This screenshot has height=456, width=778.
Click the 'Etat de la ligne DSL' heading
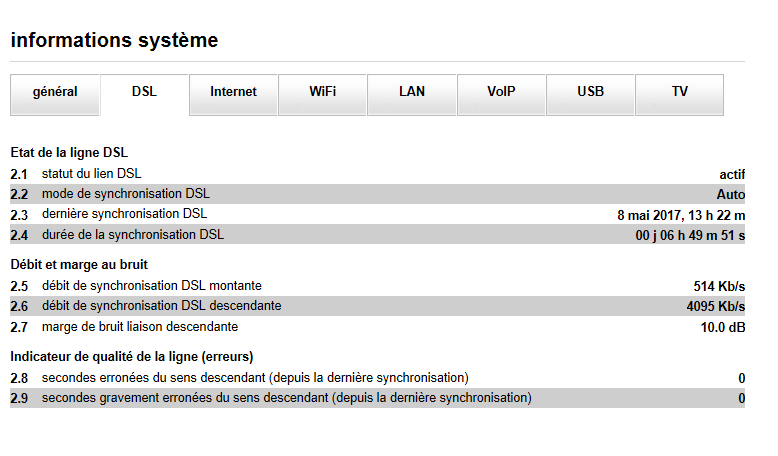[x=69, y=153]
